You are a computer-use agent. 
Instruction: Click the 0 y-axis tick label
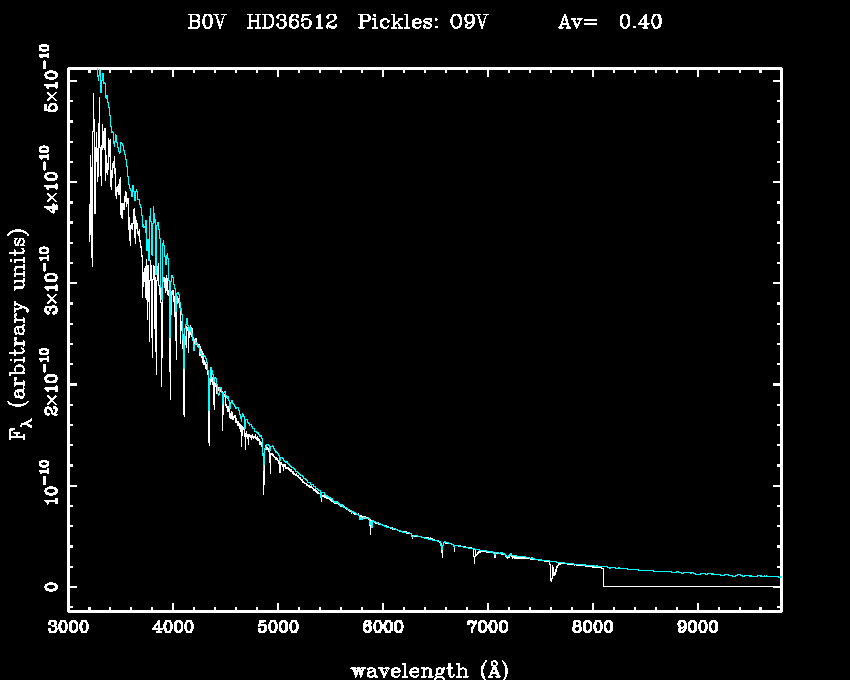coord(48,587)
